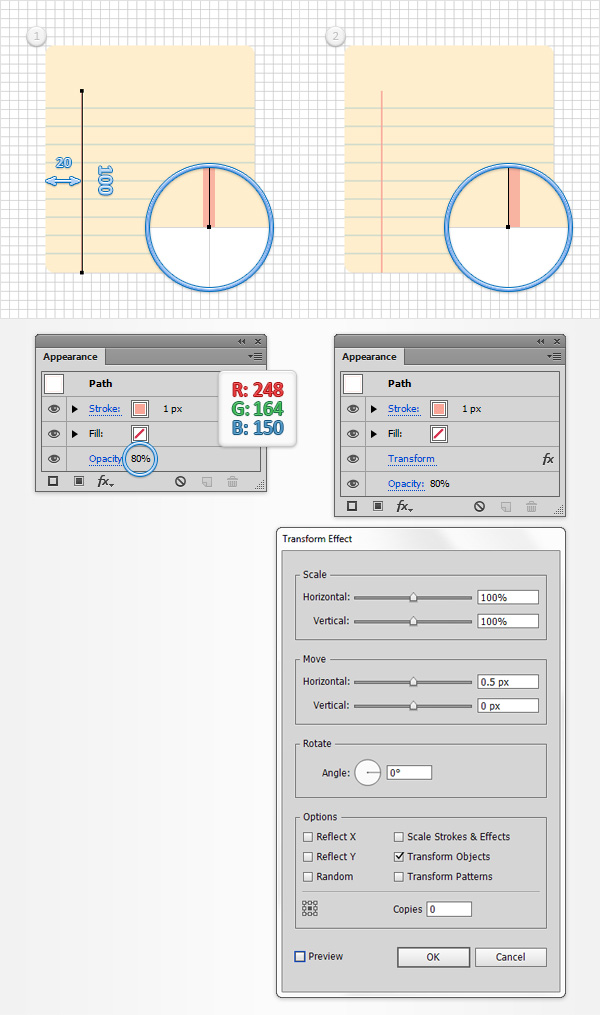
Task: Toggle Fill visibility in right Appearance panel
Action: click(x=353, y=434)
